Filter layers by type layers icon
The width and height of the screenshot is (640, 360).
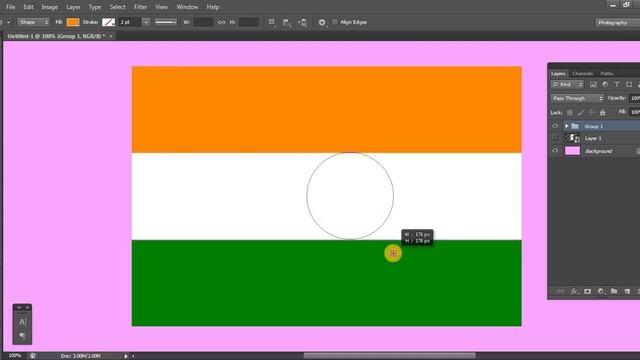coord(617,84)
